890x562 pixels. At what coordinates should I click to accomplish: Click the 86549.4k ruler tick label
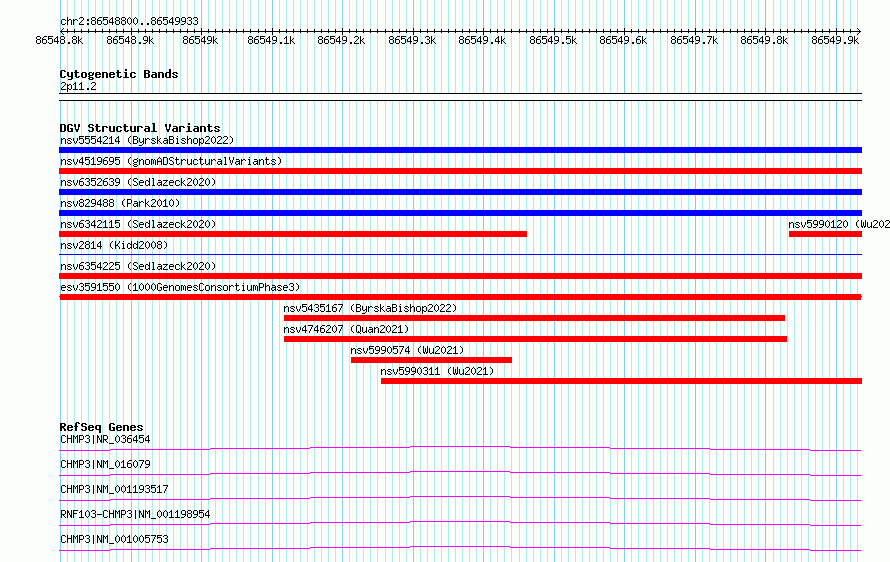(482, 40)
